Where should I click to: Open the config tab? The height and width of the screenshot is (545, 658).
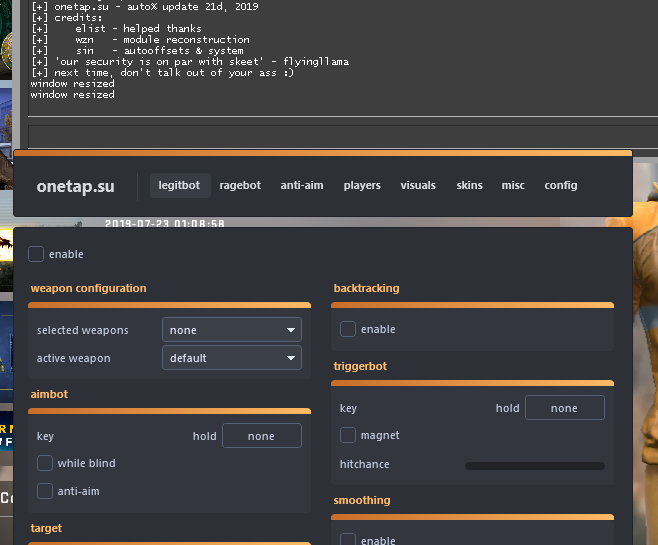tap(561, 185)
